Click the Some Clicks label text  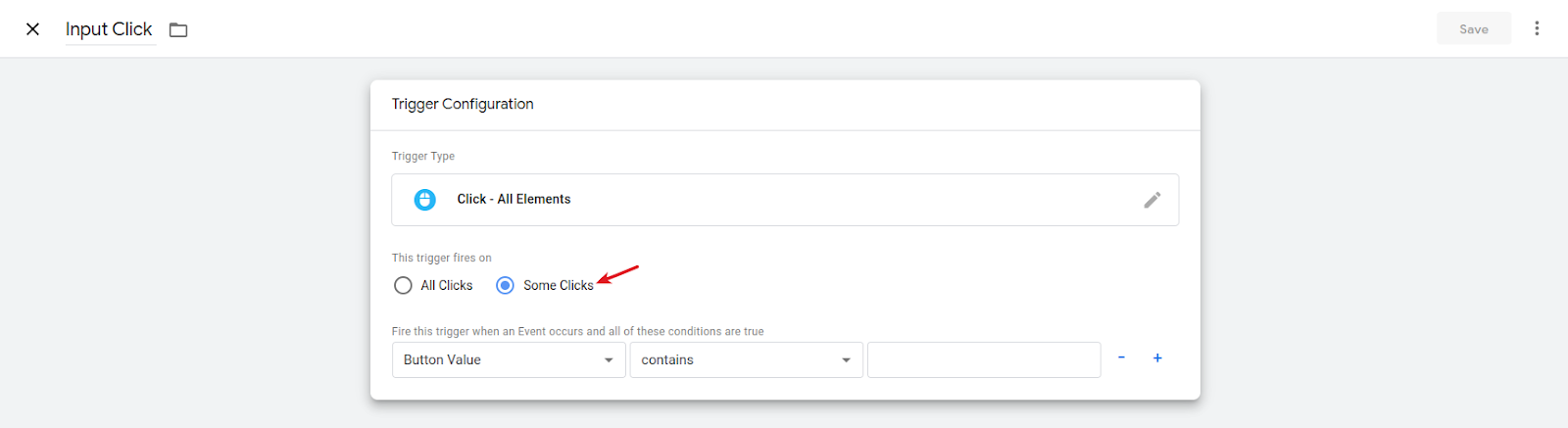tap(559, 286)
